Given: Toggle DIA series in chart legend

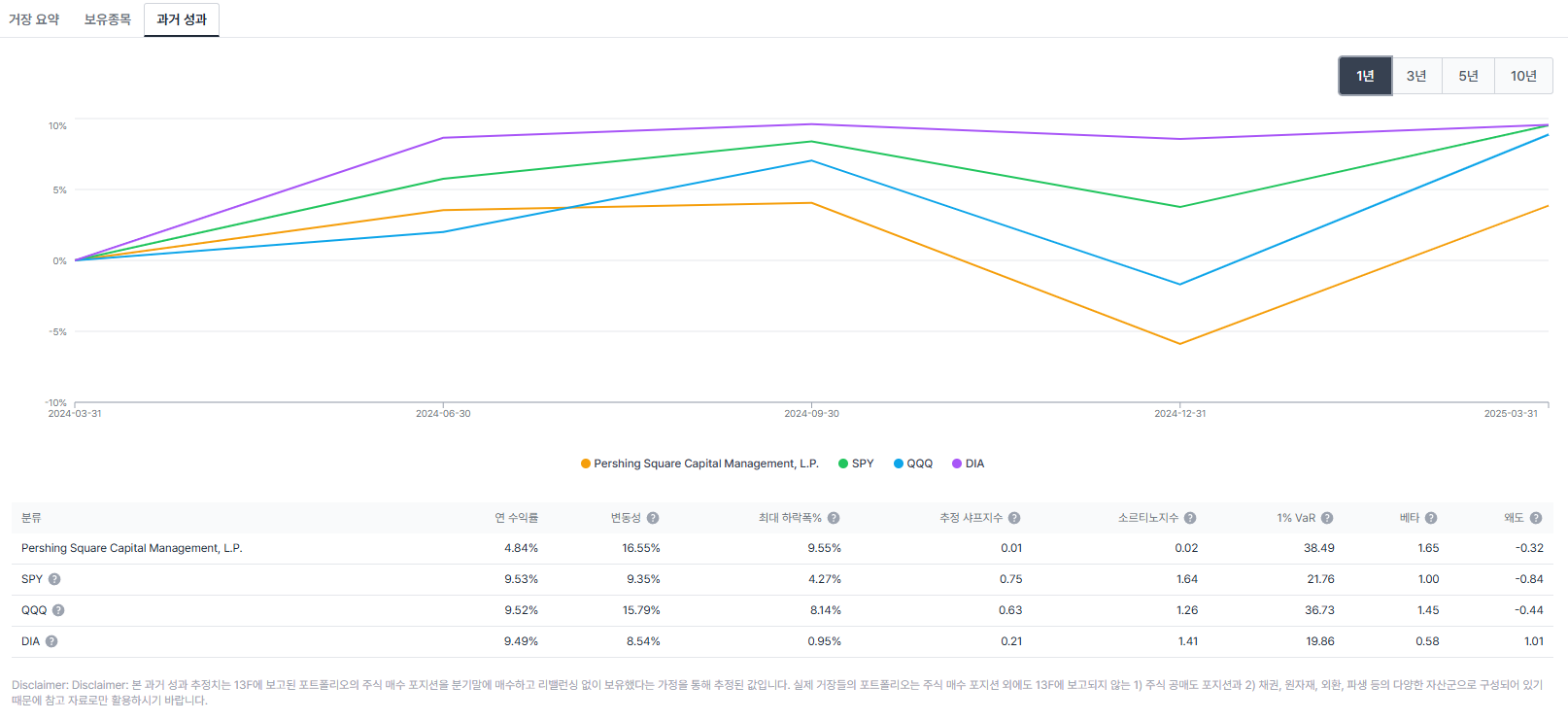Looking at the screenshot, I should 969,463.
